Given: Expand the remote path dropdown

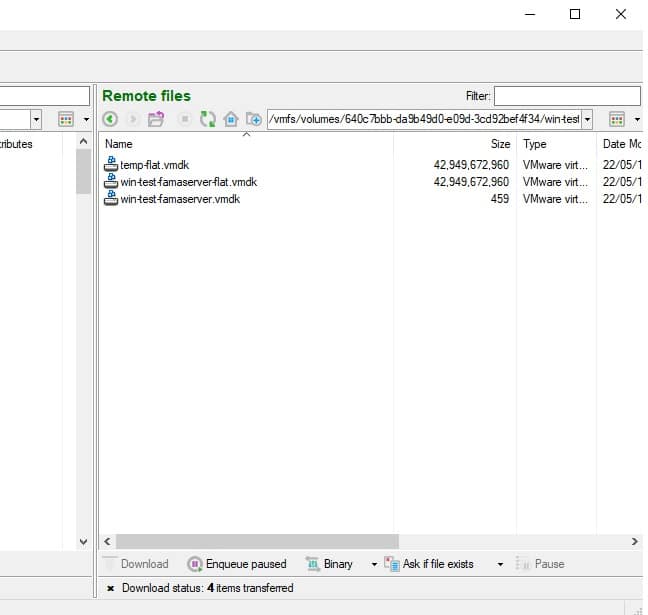Looking at the screenshot, I should point(587,119).
